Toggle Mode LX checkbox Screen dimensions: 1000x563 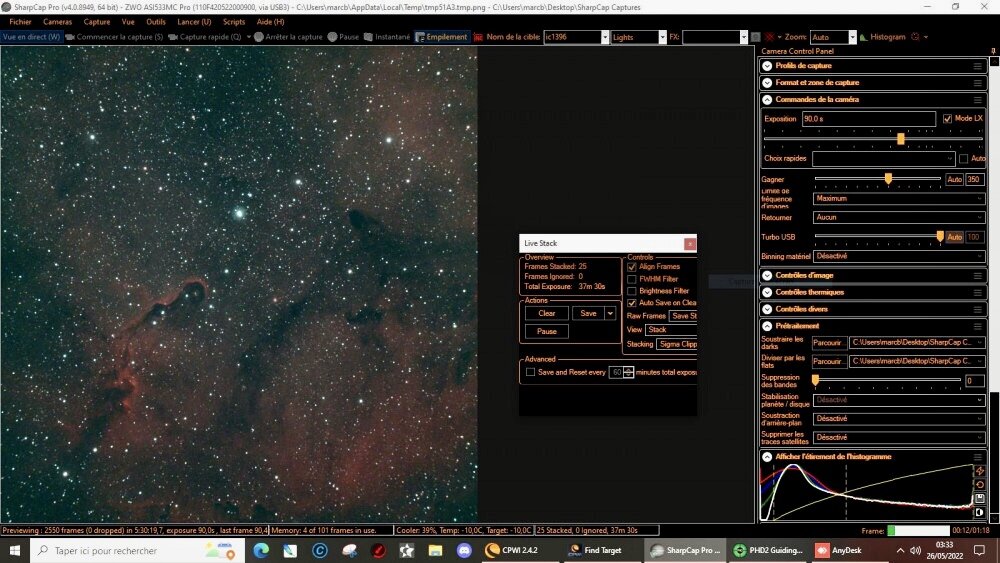947,119
